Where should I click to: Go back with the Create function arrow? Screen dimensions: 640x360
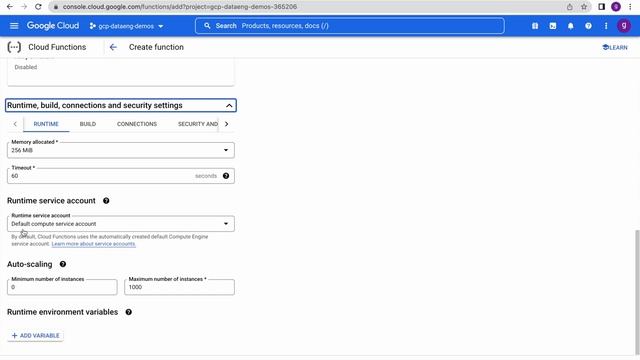click(x=113, y=47)
